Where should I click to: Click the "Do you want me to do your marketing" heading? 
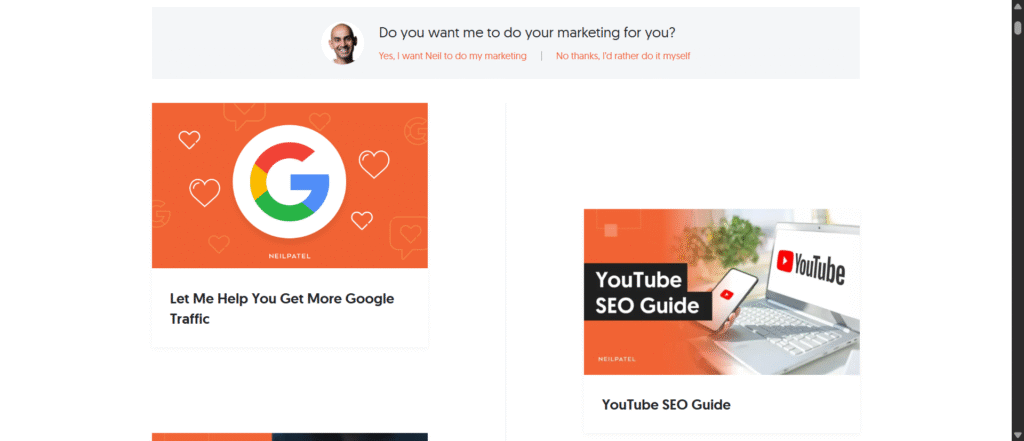coord(527,32)
